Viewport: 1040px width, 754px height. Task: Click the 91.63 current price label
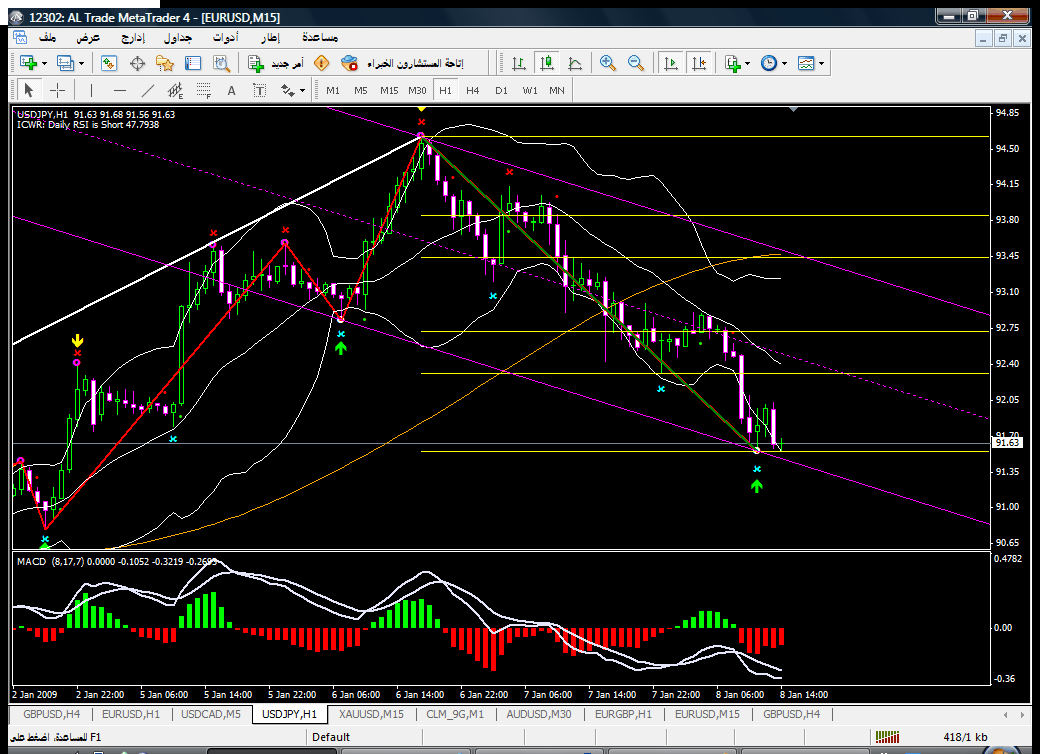click(x=1006, y=442)
